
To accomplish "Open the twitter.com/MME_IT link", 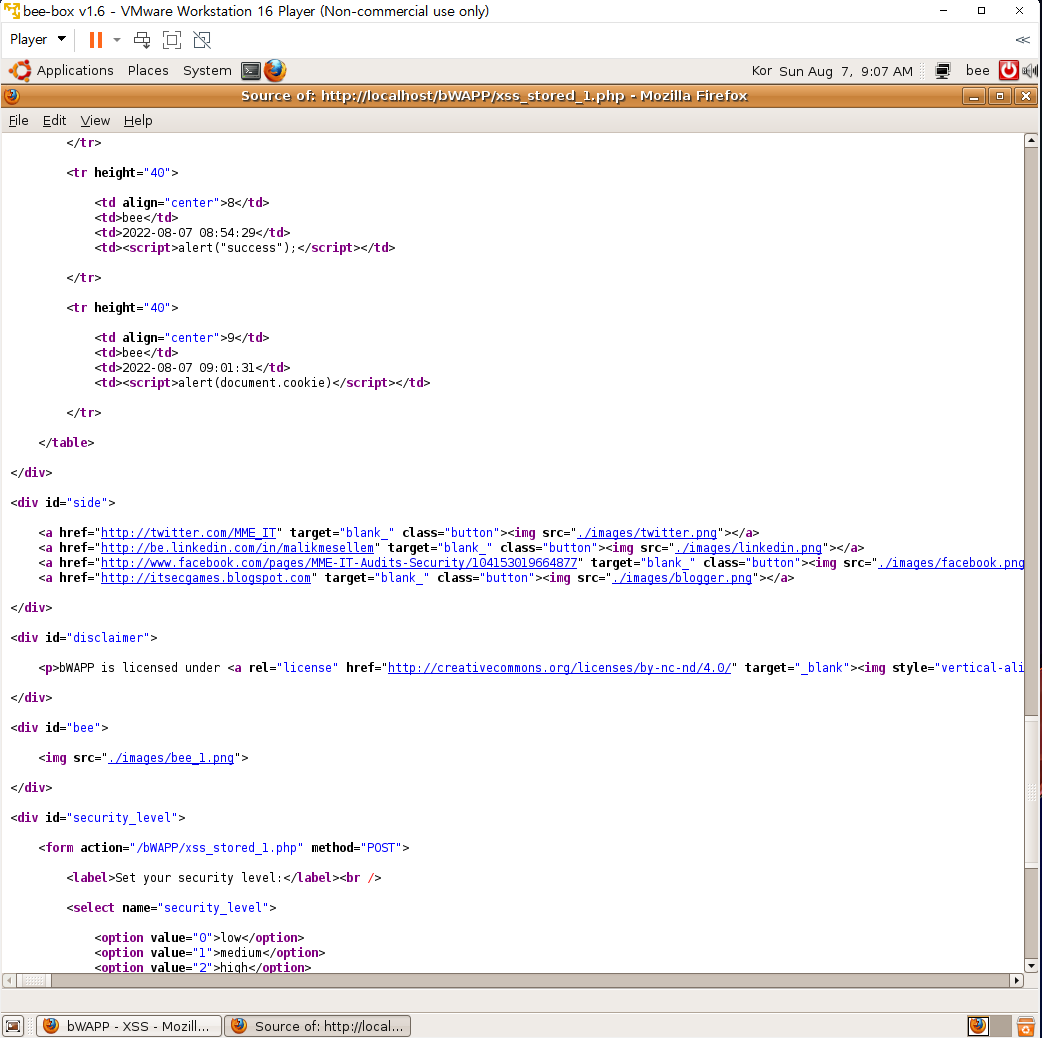I will (188, 533).
